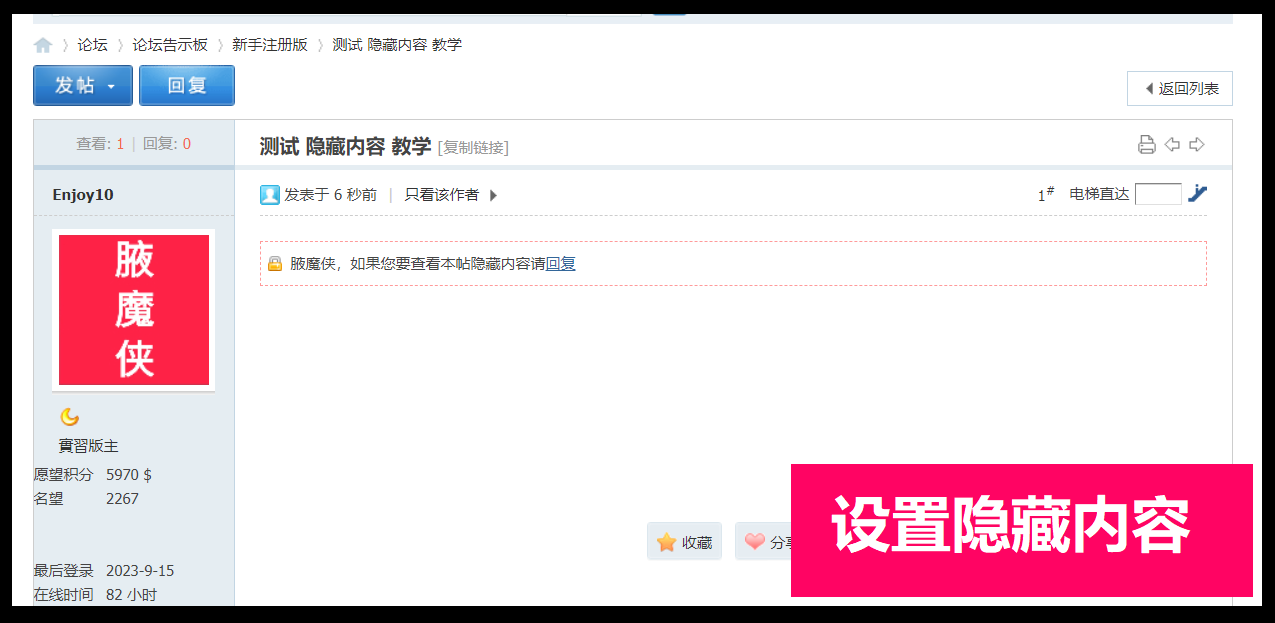Expand arrow next to 只看该作者

pos(493,195)
